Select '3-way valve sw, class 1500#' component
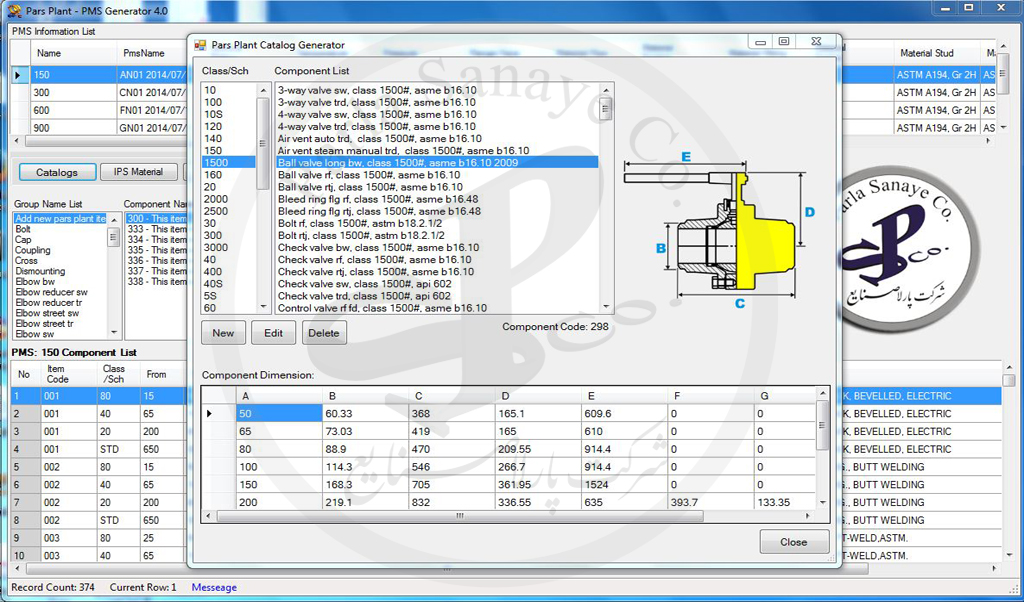This screenshot has width=1024, height=602. (x=437, y=90)
